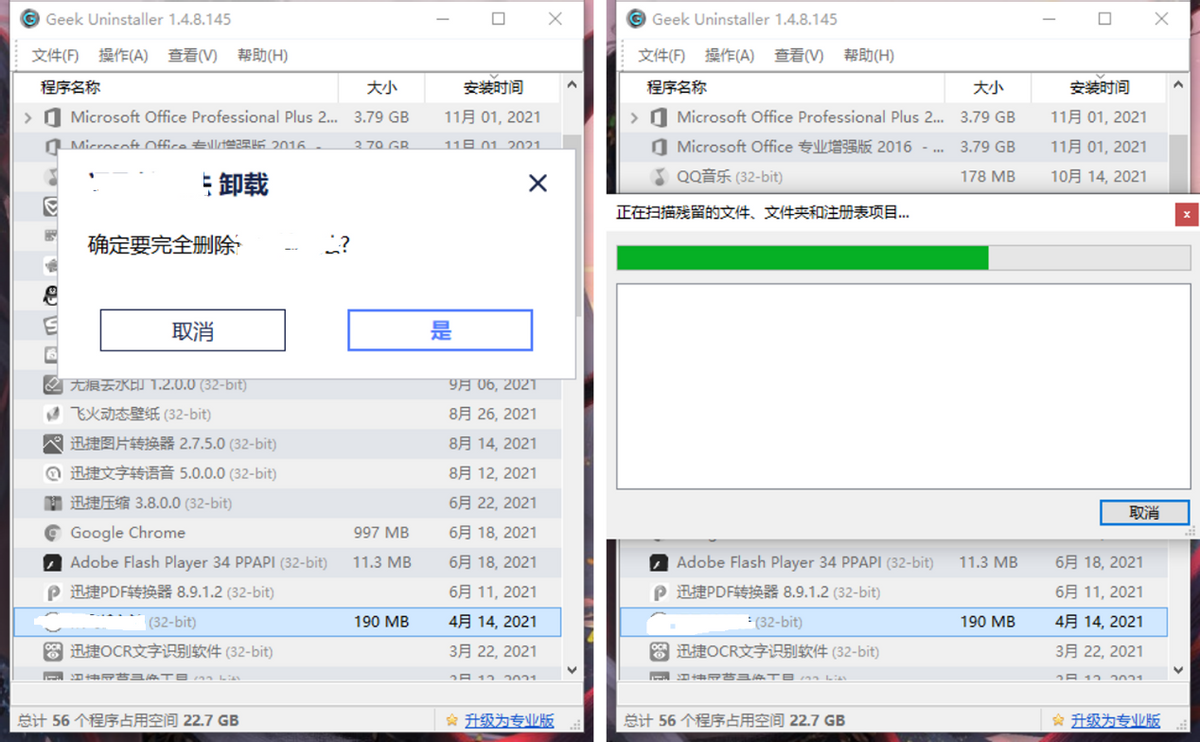Click the QQ音乐 icon in right window
1200x742 pixels.
(659, 177)
